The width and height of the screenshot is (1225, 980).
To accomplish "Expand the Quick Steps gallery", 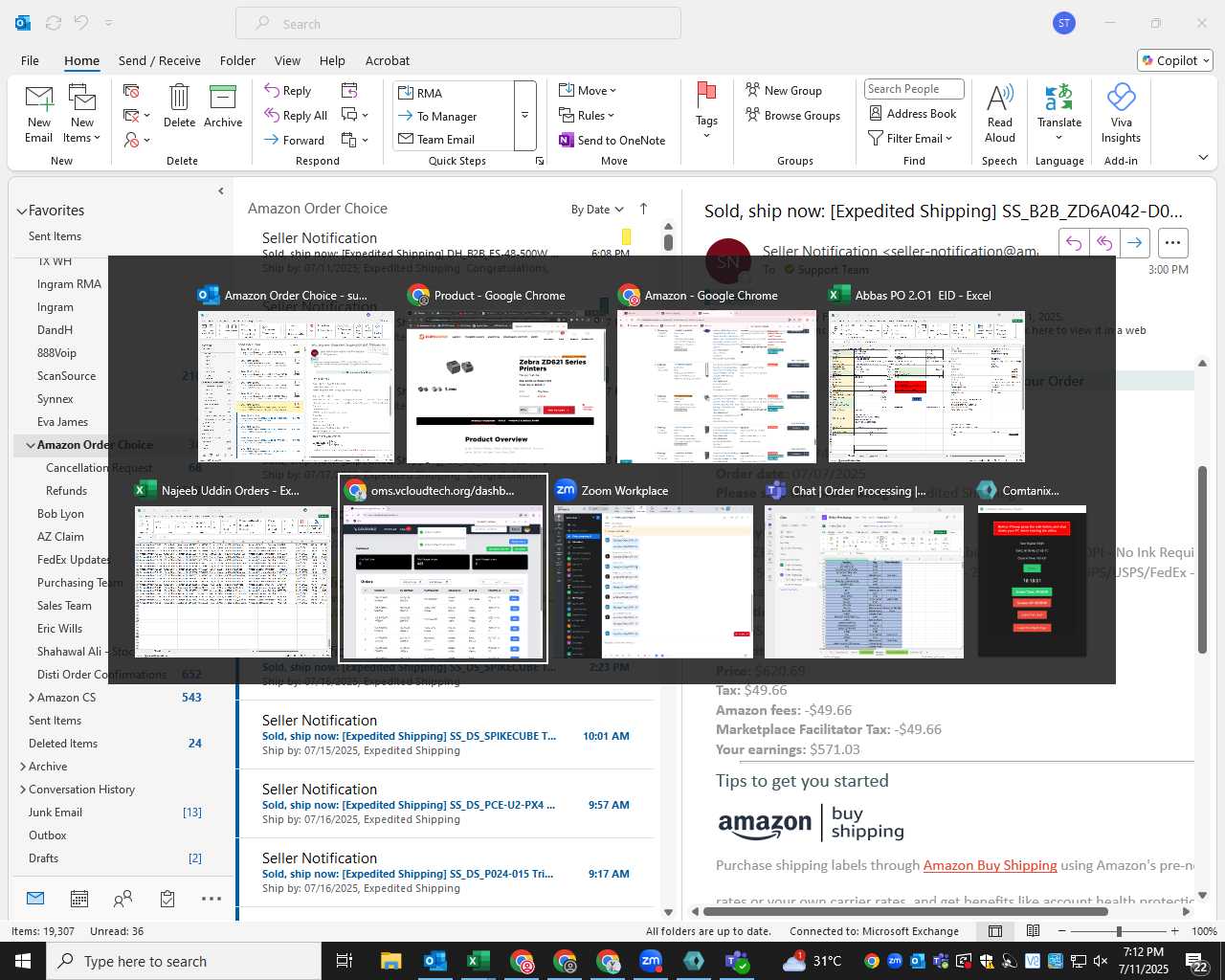I will (524, 116).
